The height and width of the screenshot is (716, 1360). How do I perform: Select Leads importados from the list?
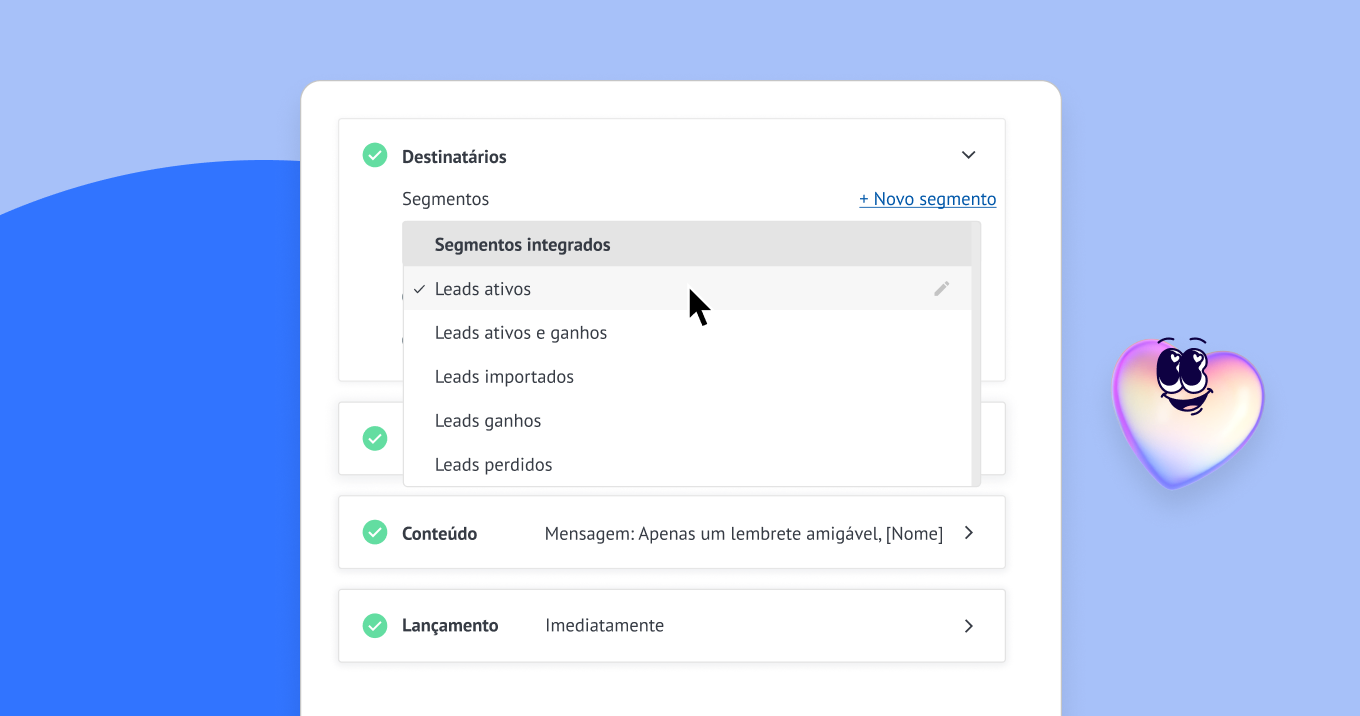point(504,377)
